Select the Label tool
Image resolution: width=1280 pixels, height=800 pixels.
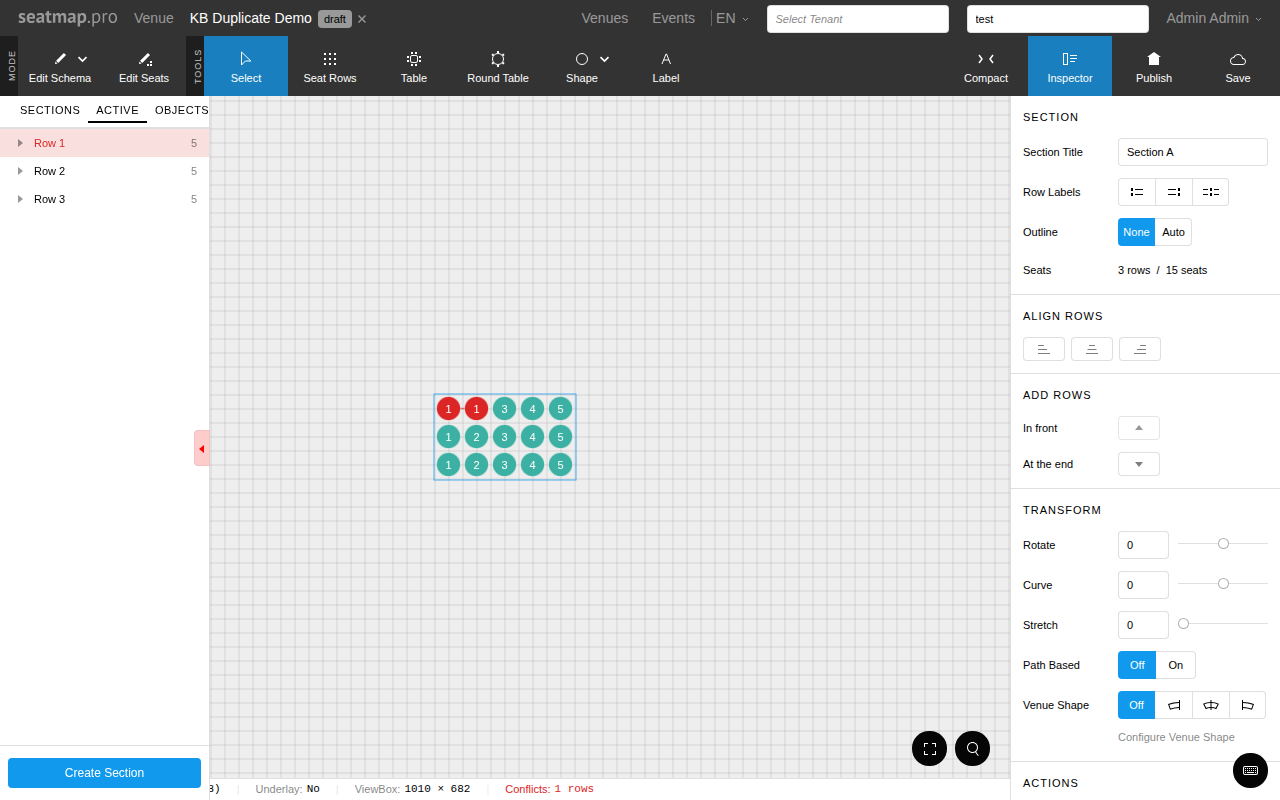coord(665,66)
